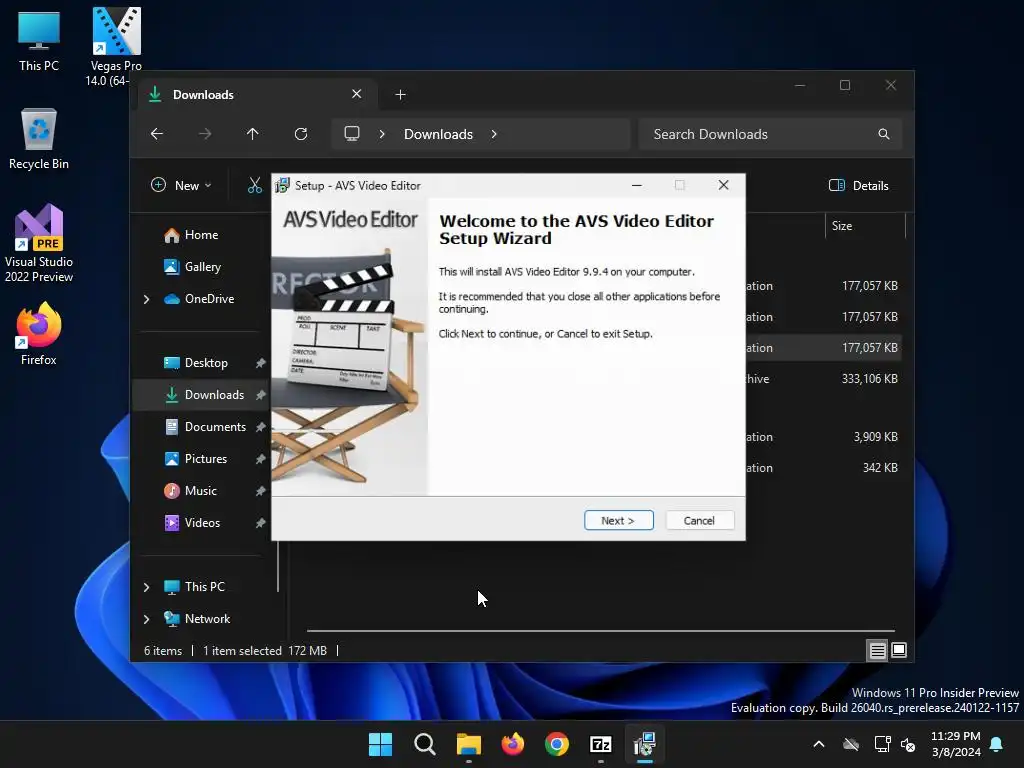Open Documents in quick access
1024x768 pixels.
(215, 427)
